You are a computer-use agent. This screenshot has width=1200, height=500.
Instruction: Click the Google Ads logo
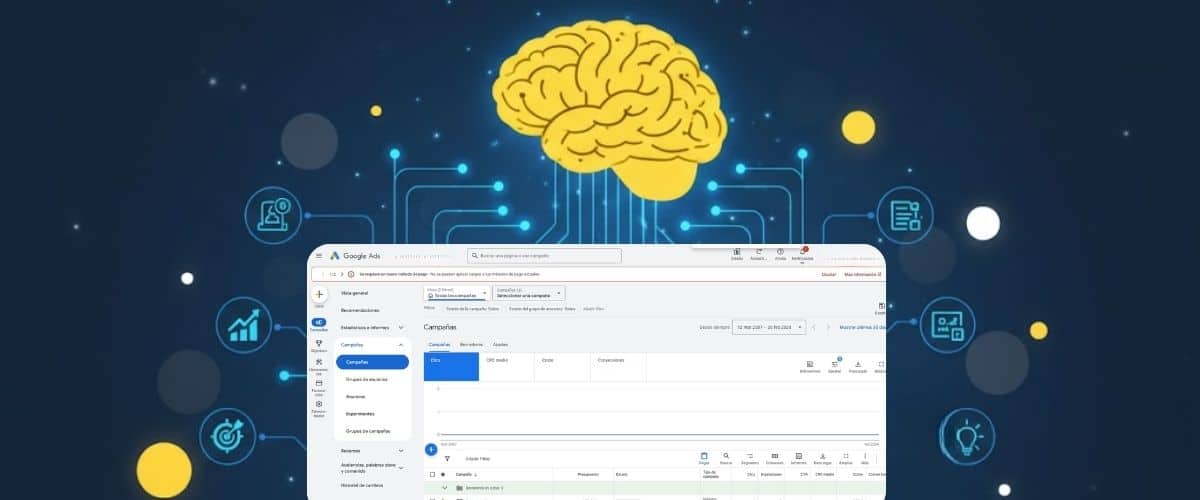tap(355, 256)
